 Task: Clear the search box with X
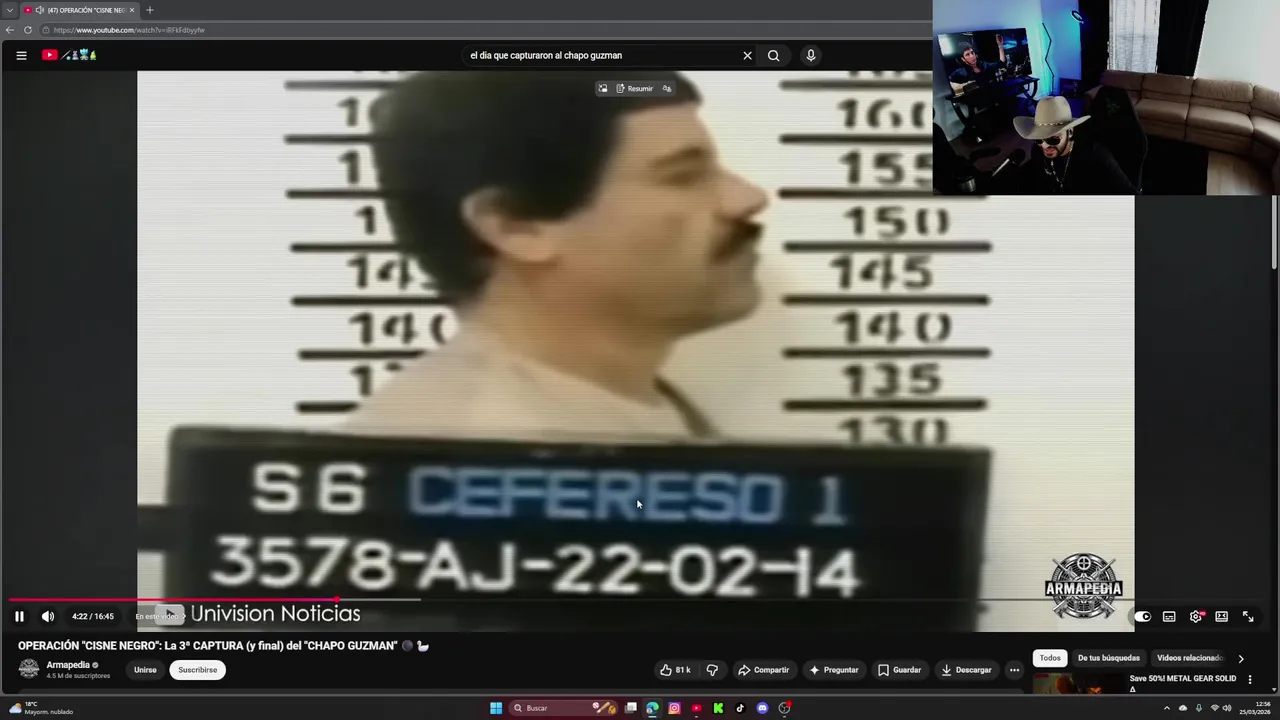coord(747,55)
